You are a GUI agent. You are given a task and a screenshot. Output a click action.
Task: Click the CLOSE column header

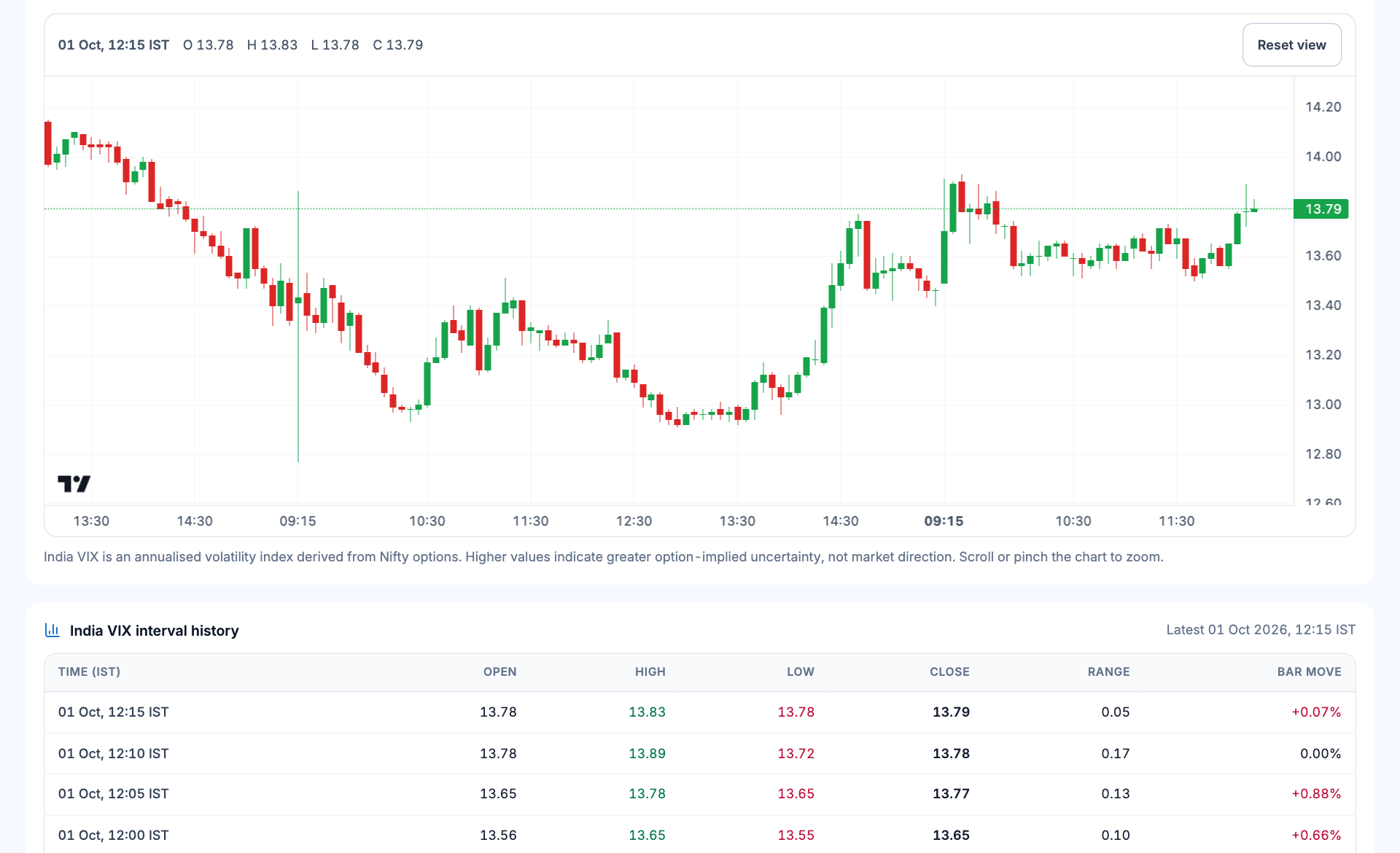949,671
